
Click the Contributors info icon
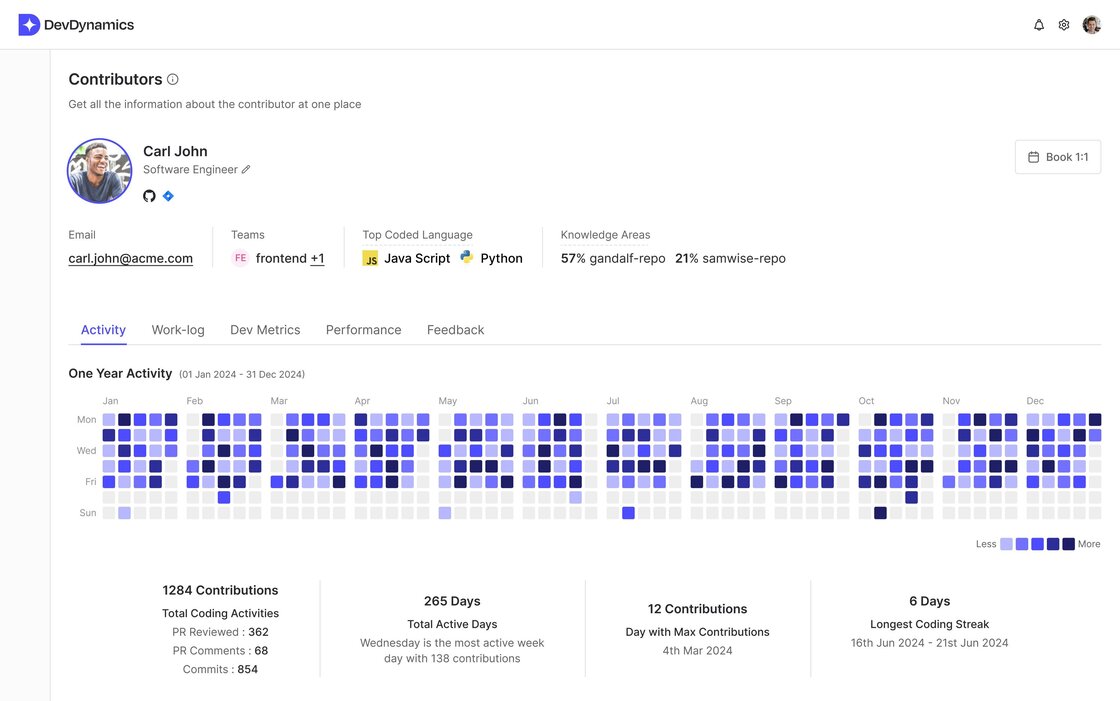(x=173, y=79)
